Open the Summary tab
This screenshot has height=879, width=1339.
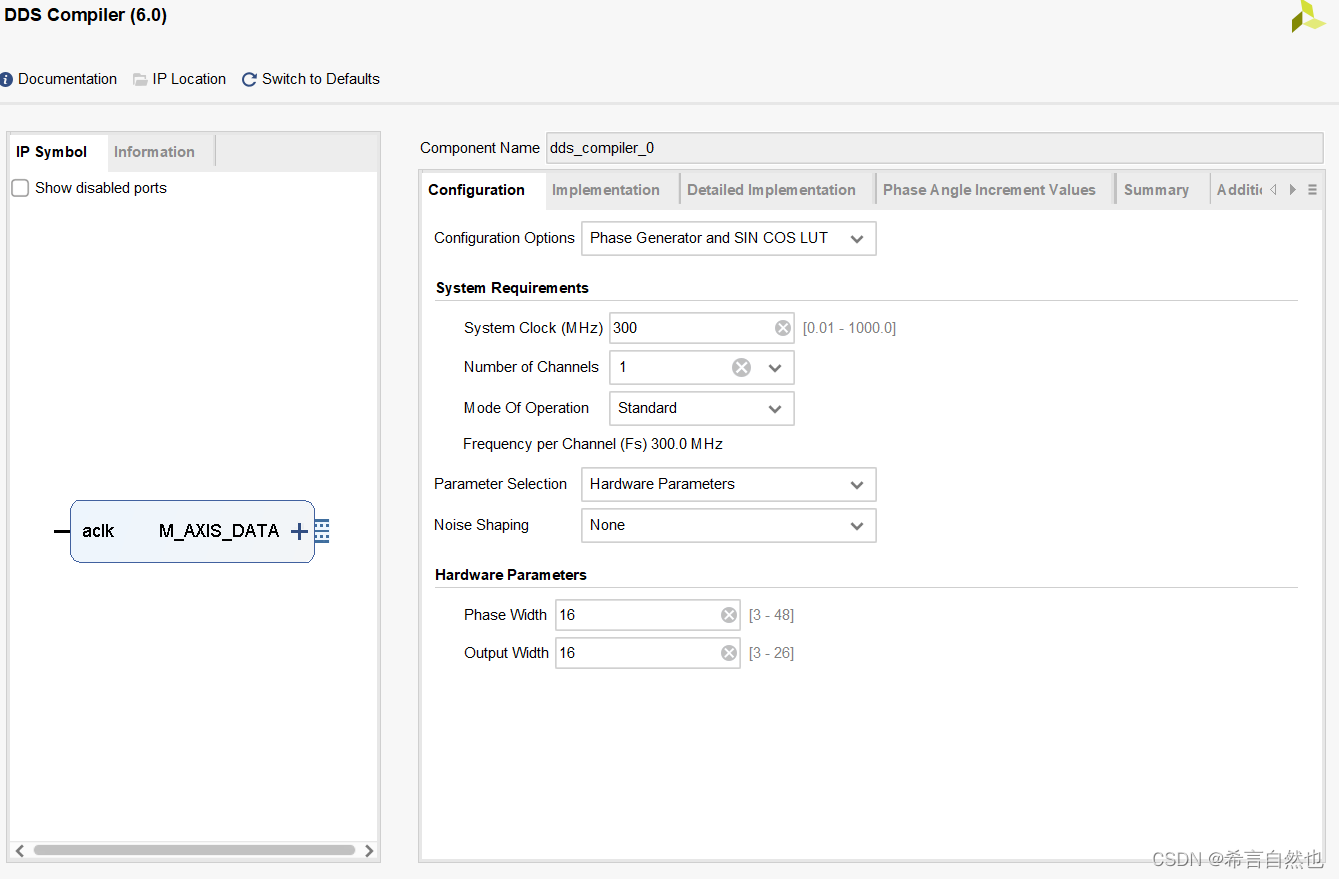(x=1156, y=190)
